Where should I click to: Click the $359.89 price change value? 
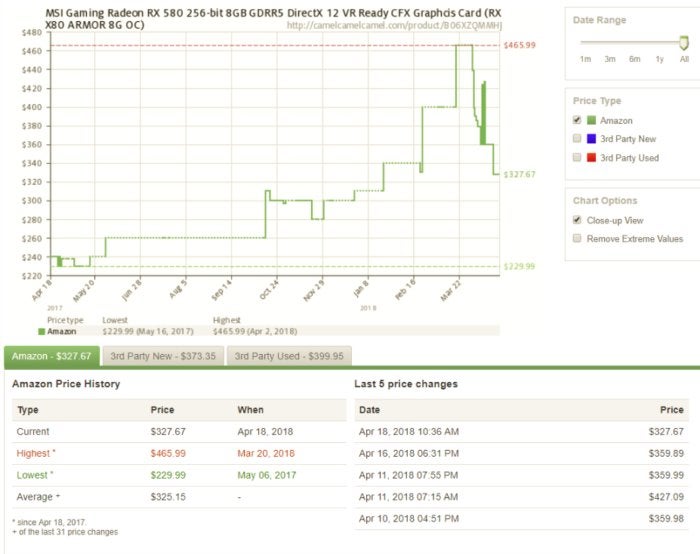coord(666,454)
